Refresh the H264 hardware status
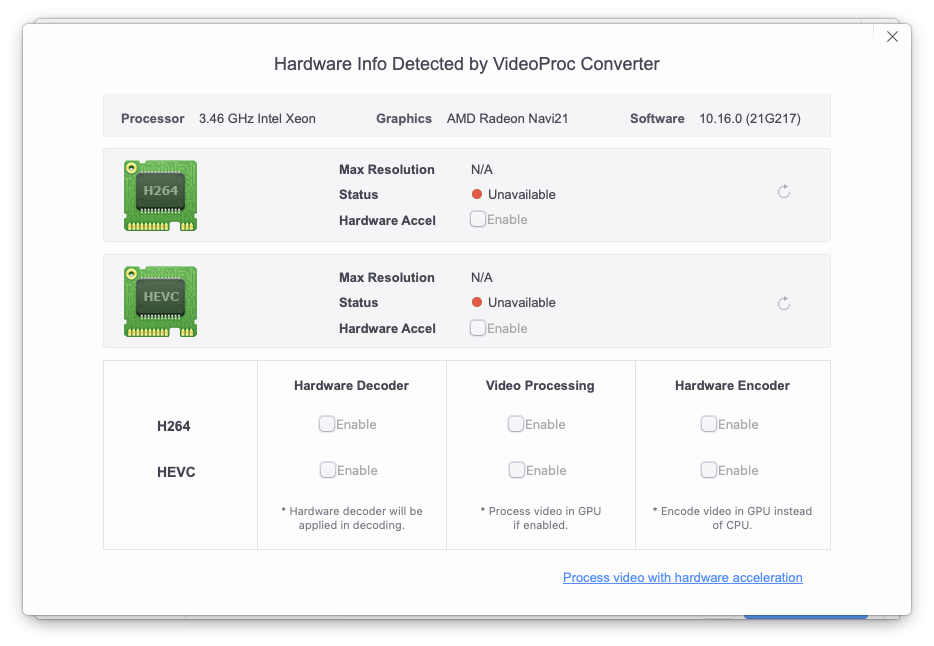 (x=784, y=191)
